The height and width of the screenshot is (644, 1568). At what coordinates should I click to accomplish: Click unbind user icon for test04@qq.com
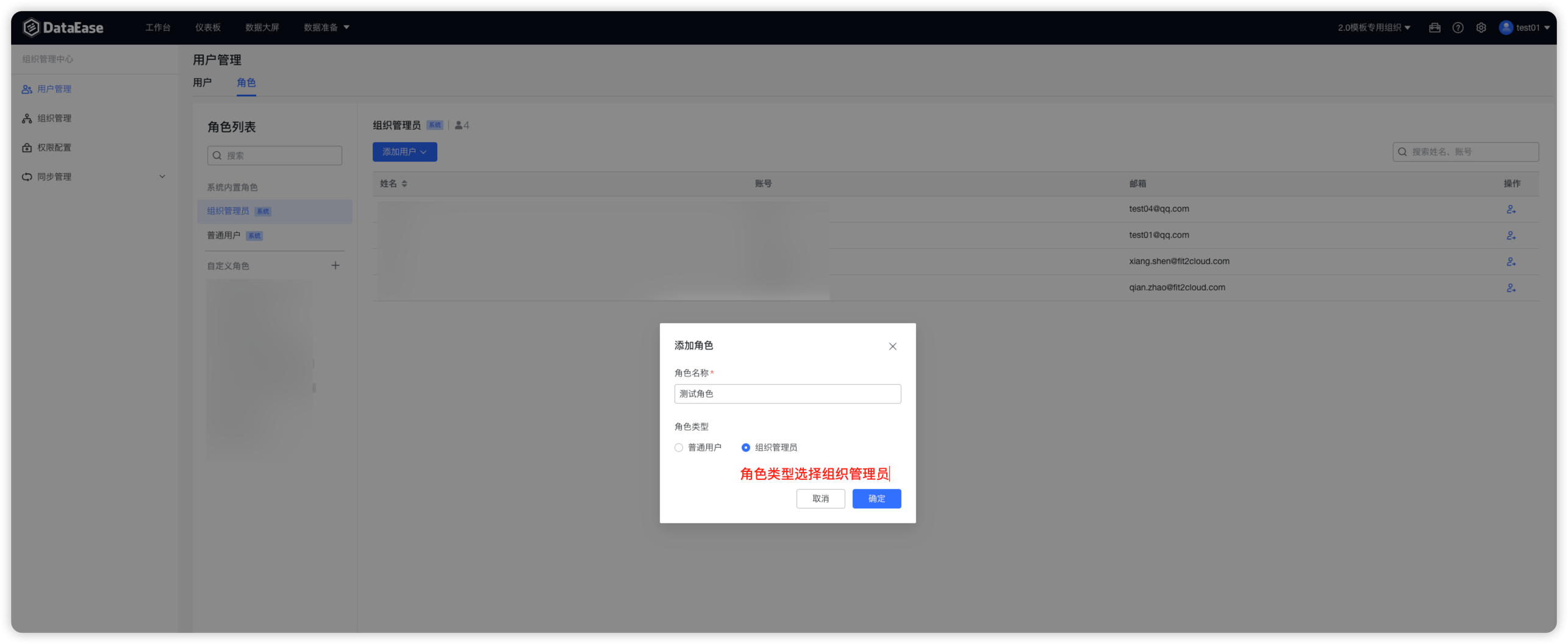coord(1511,209)
